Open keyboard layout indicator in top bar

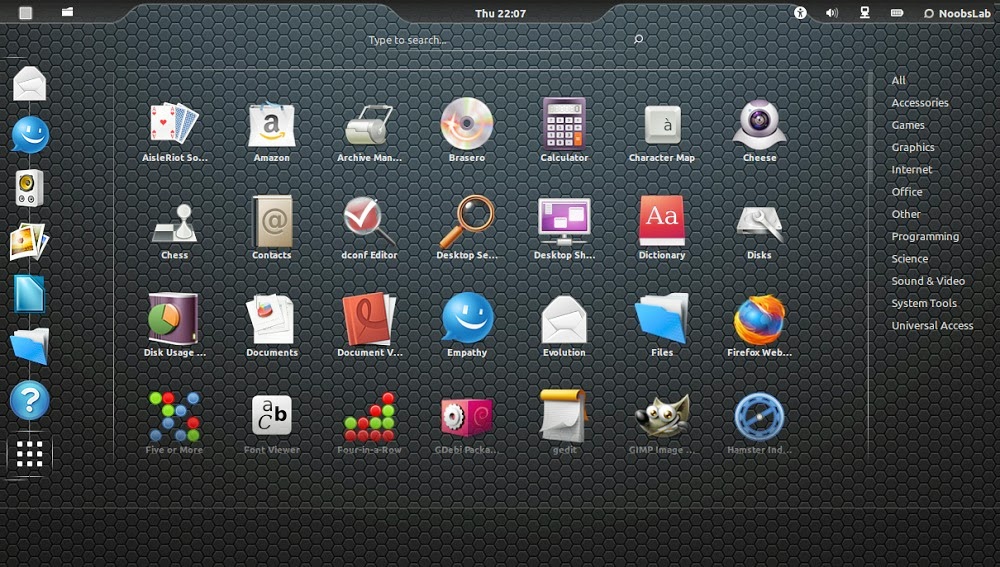coord(897,13)
